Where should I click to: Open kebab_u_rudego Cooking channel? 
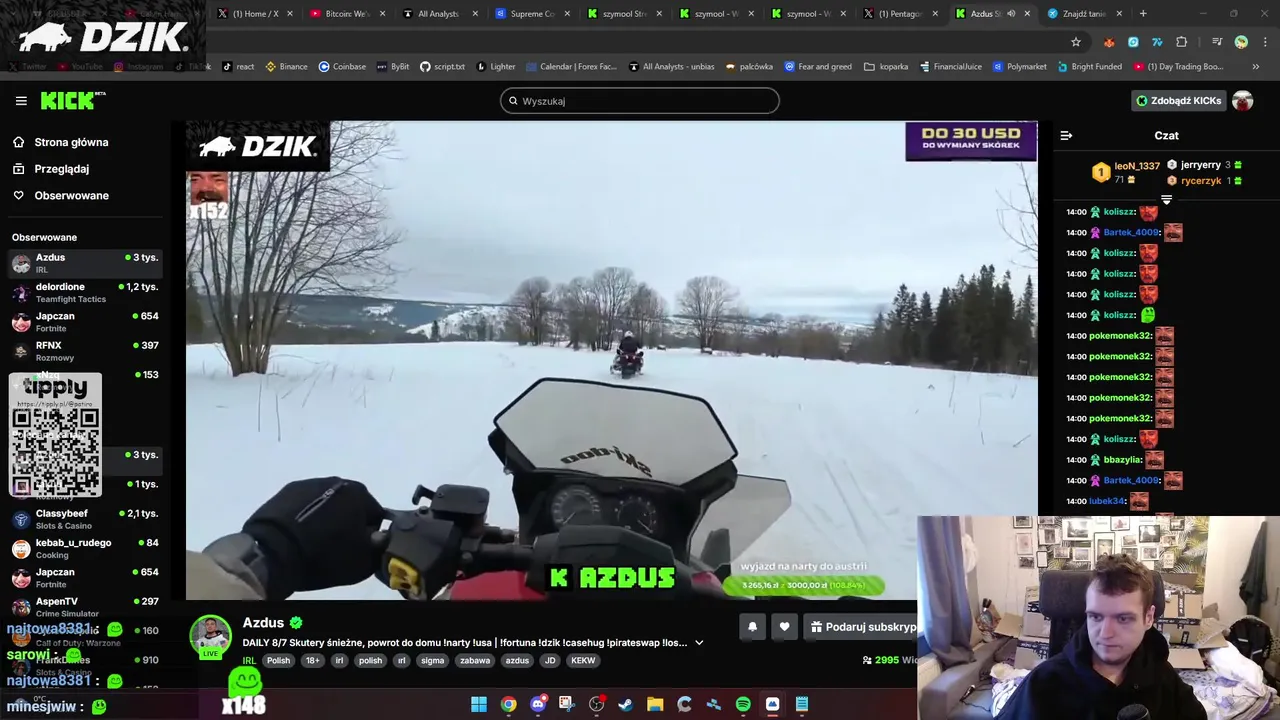(85, 548)
